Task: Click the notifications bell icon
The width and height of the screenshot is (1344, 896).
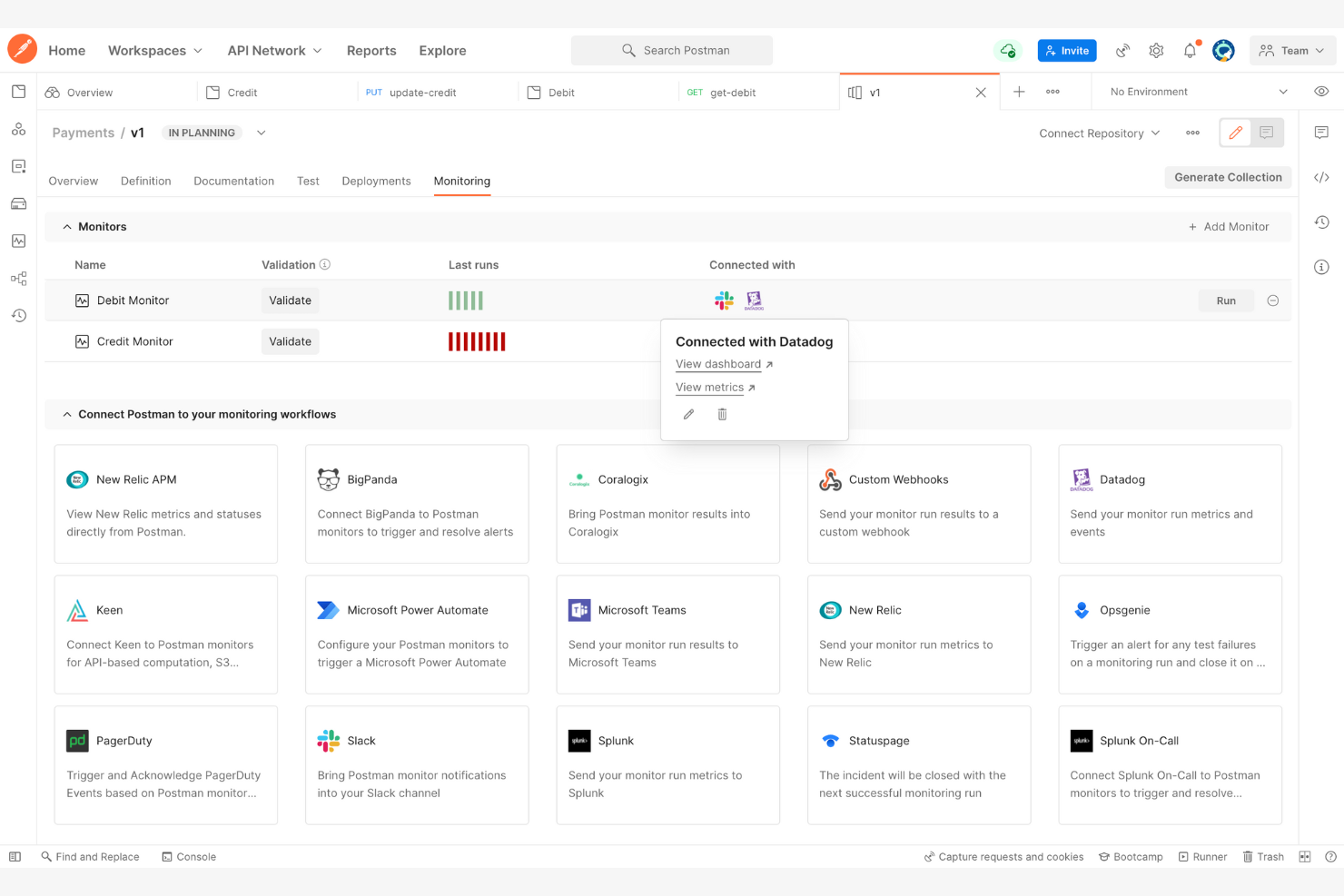Action: (x=1190, y=50)
